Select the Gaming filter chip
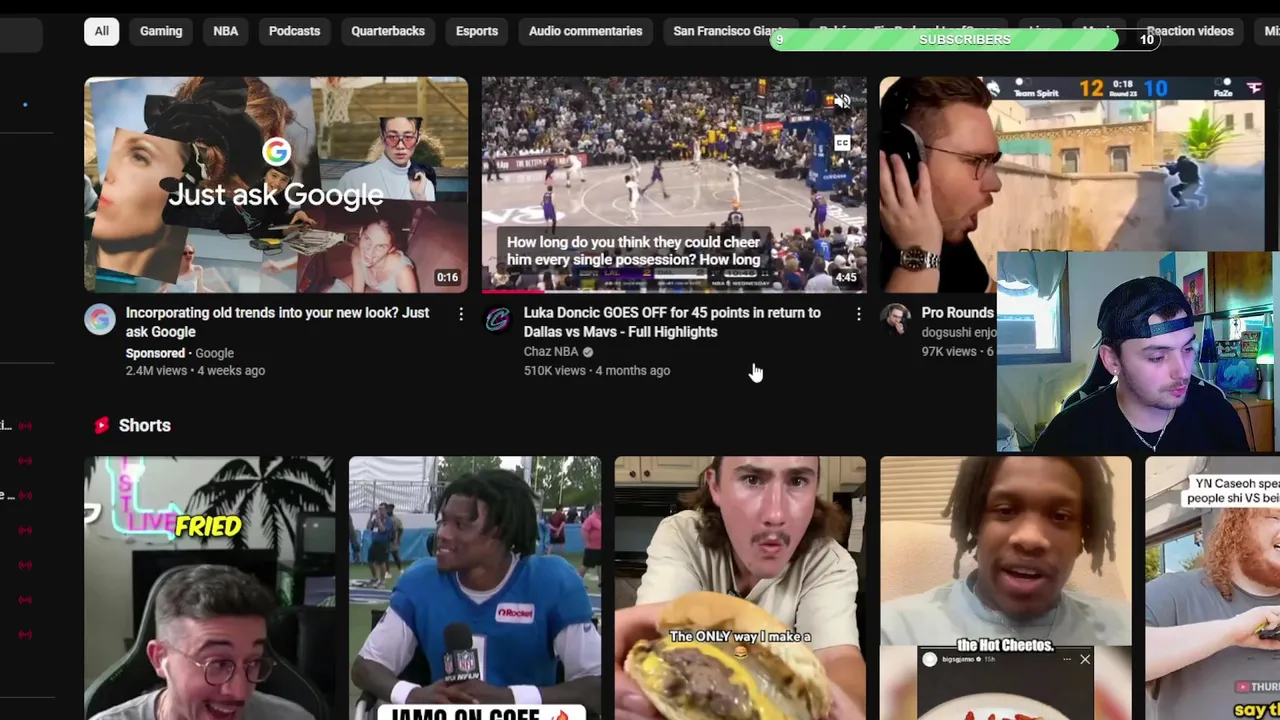 point(161,31)
